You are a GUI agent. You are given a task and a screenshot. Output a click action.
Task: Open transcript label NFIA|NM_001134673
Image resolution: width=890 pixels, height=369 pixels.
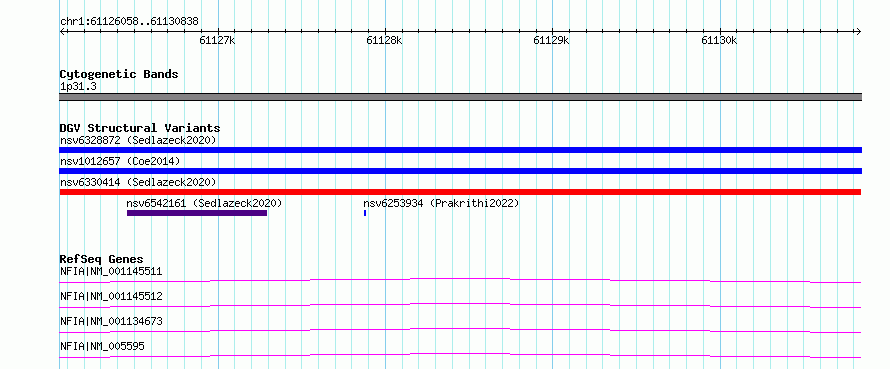click(x=111, y=321)
